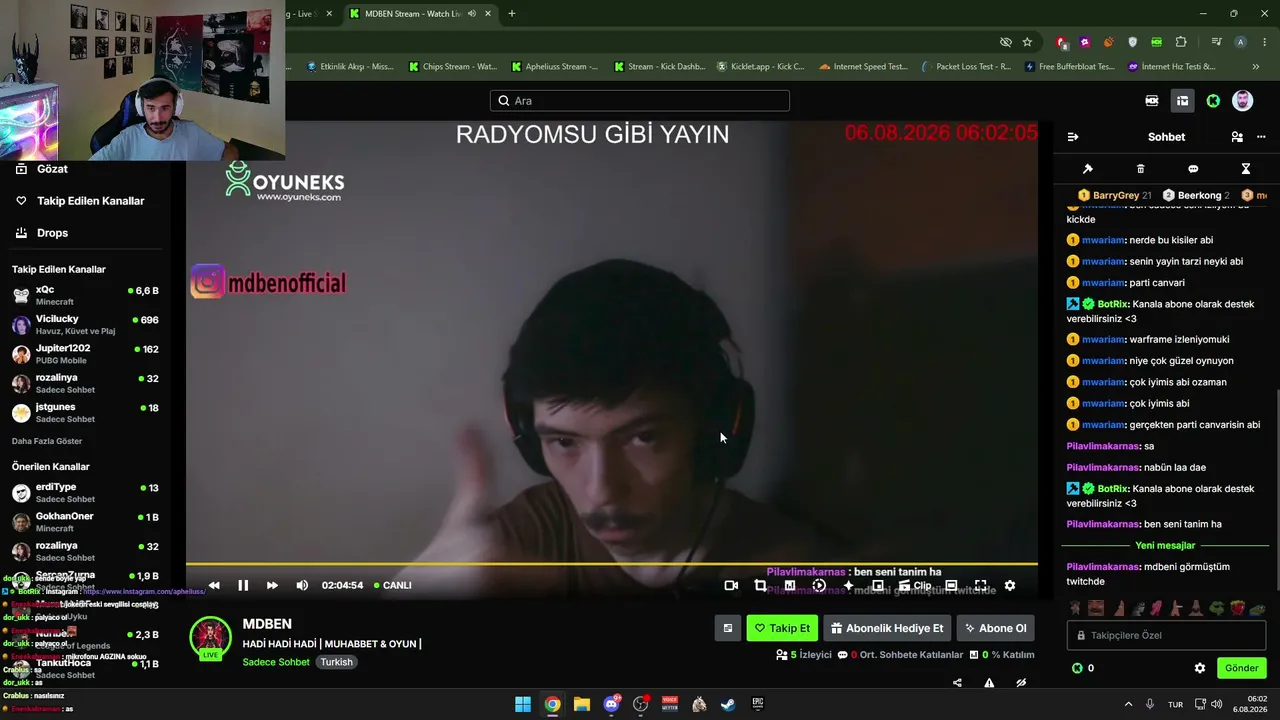Subscribe using the Abone Ol button

pos(995,628)
